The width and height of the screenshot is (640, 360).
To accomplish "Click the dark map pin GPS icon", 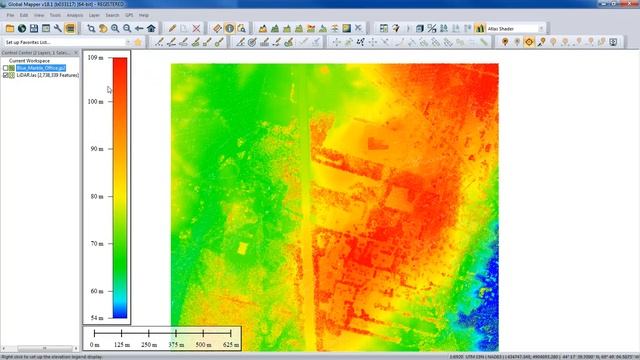I will [505, 42].
